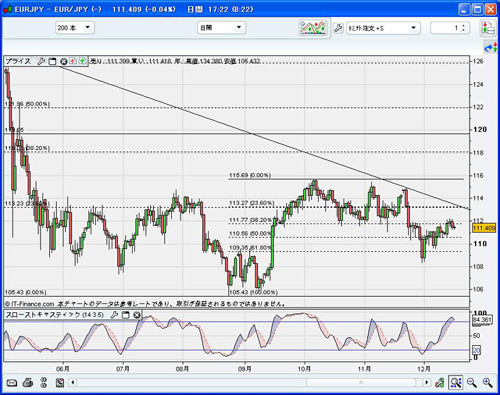Close the slow stochastic indicator panel
Image resolution: width=500 pixels, height=395 pixels.
click(x=137, y=315)
